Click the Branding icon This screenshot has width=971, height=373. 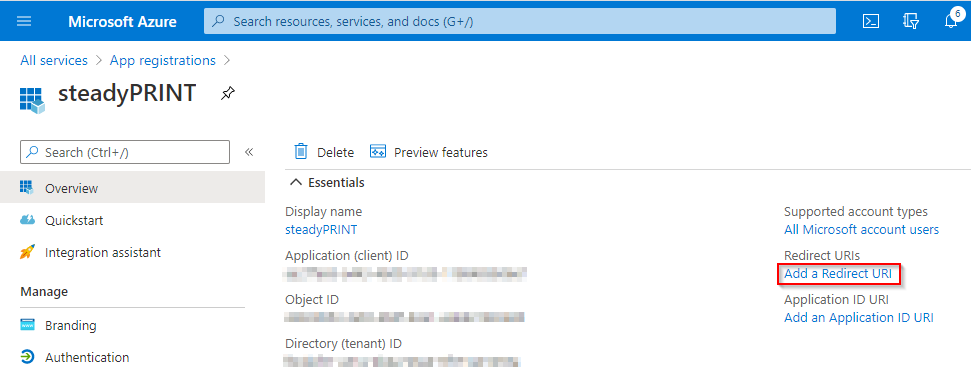point(27,325)
